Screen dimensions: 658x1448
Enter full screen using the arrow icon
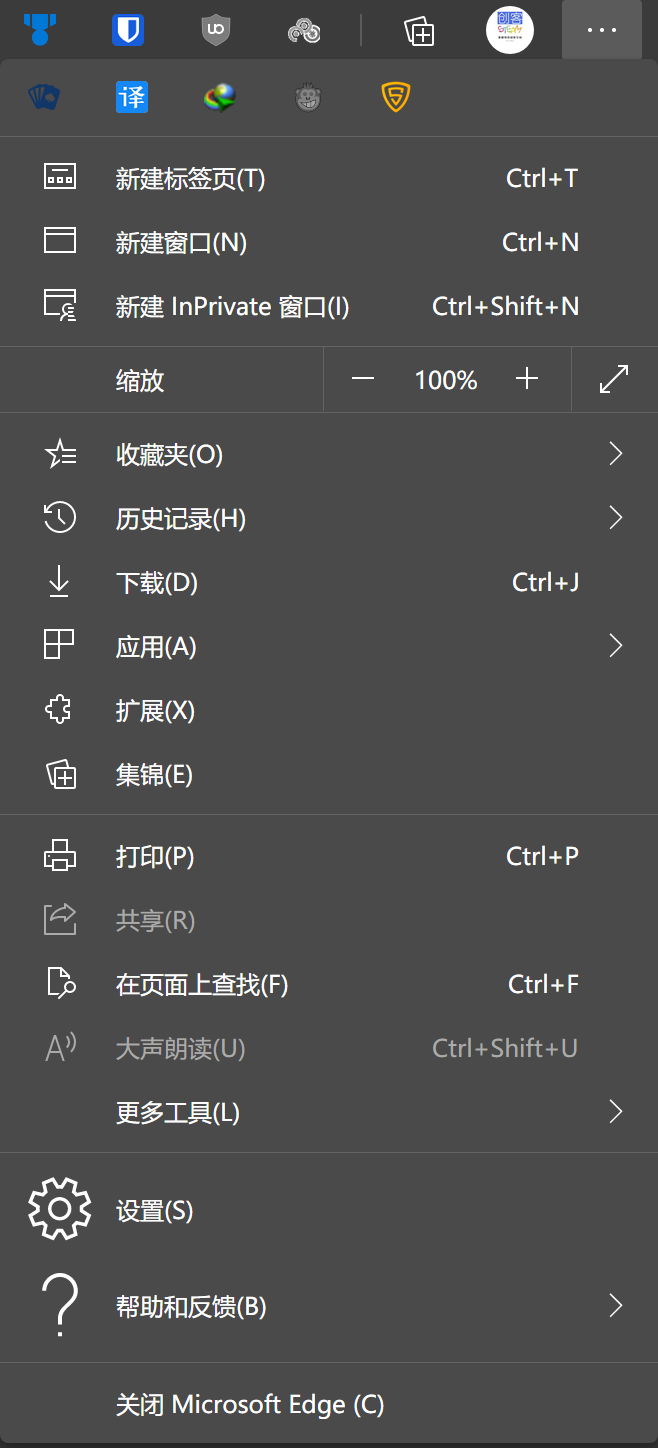click(x=614, y=379)
